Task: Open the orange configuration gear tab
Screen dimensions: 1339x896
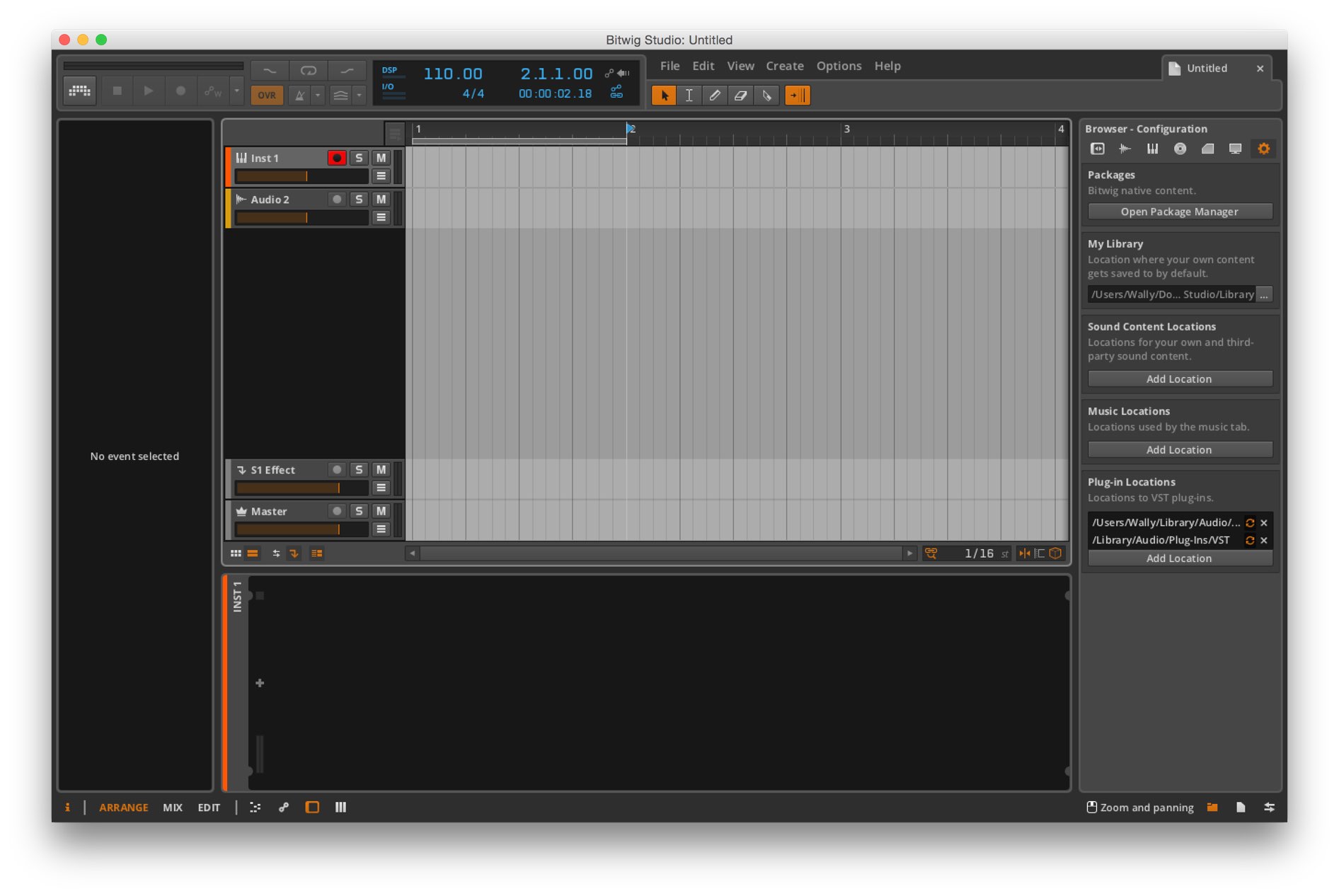Action: pyautogui.click(x=1264, y=149)
